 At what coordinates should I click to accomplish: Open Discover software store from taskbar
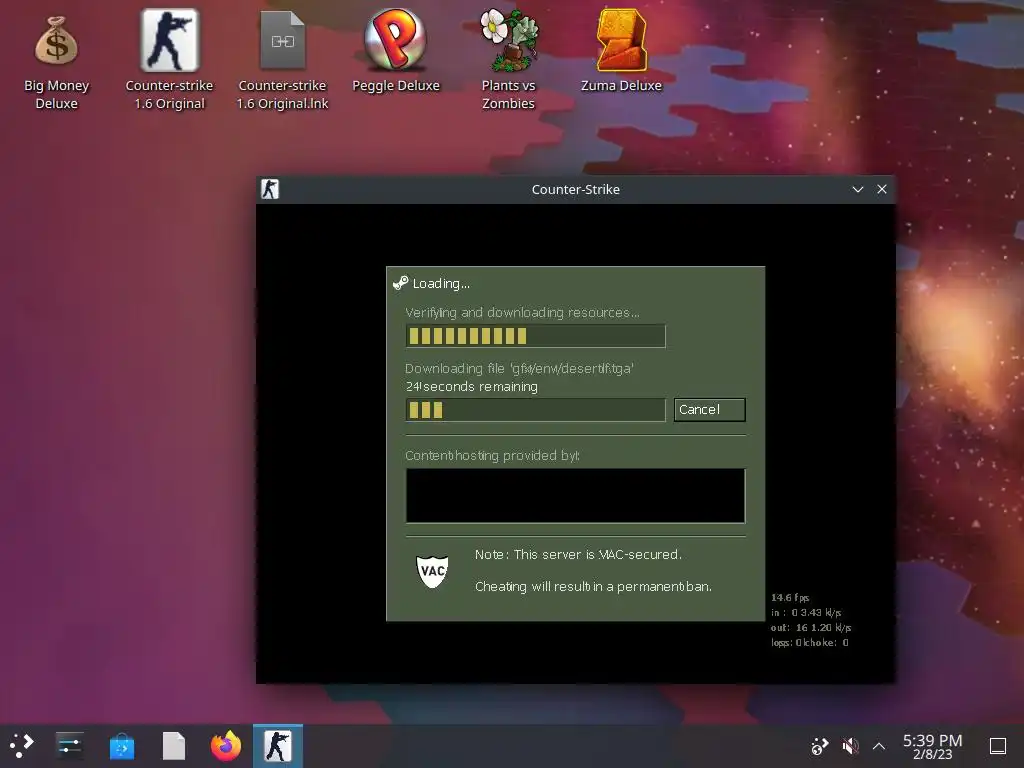pyautogui.click(x=121, y=746)
